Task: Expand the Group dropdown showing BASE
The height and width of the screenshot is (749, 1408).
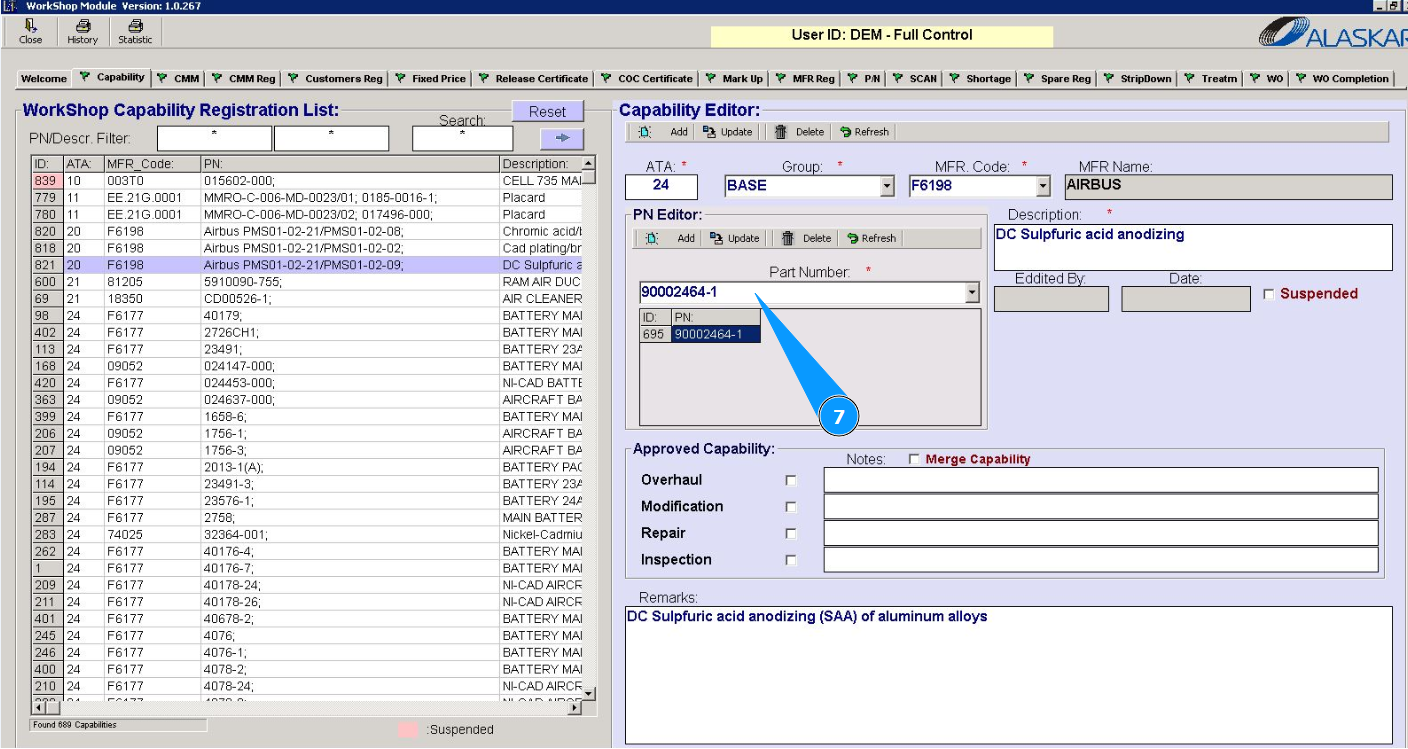Action: (886, 187)
